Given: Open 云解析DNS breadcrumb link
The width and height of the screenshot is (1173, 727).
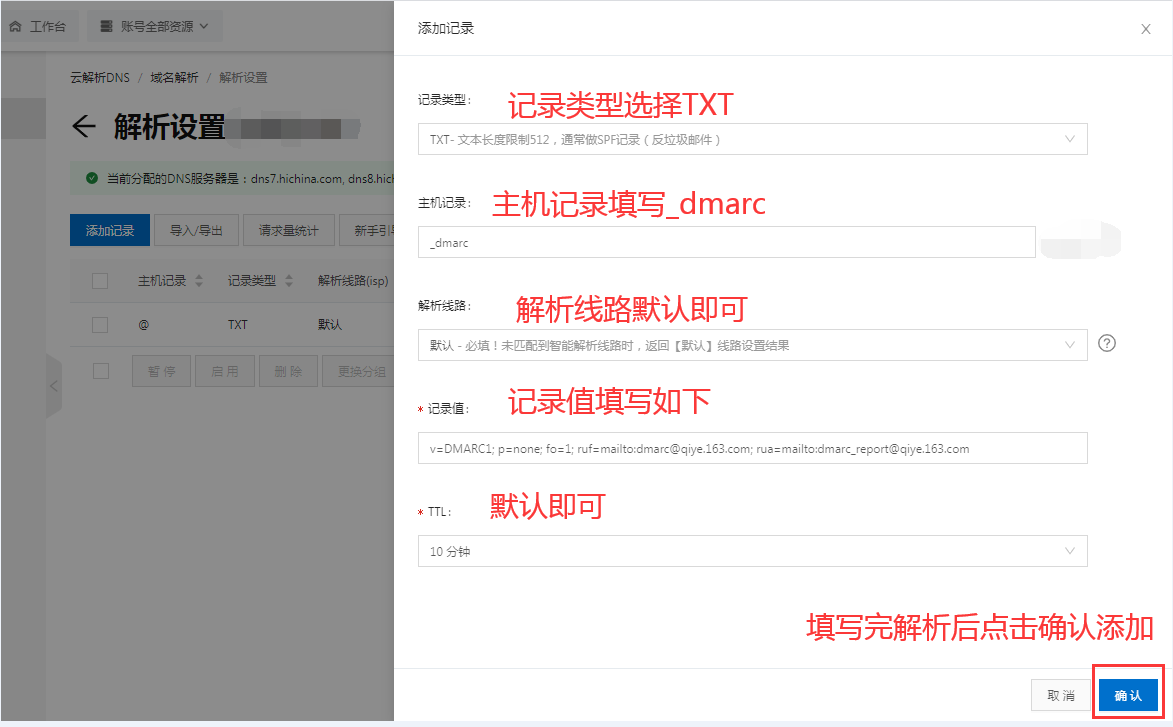Looking at the screenshot, I should (x=100, y=78).
